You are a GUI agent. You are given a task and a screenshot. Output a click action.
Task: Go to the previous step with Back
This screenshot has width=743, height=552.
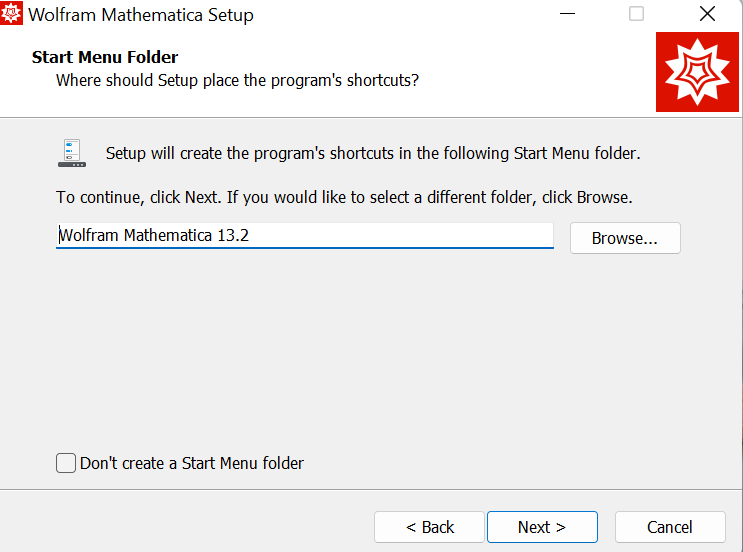click(x=429, y=527)
